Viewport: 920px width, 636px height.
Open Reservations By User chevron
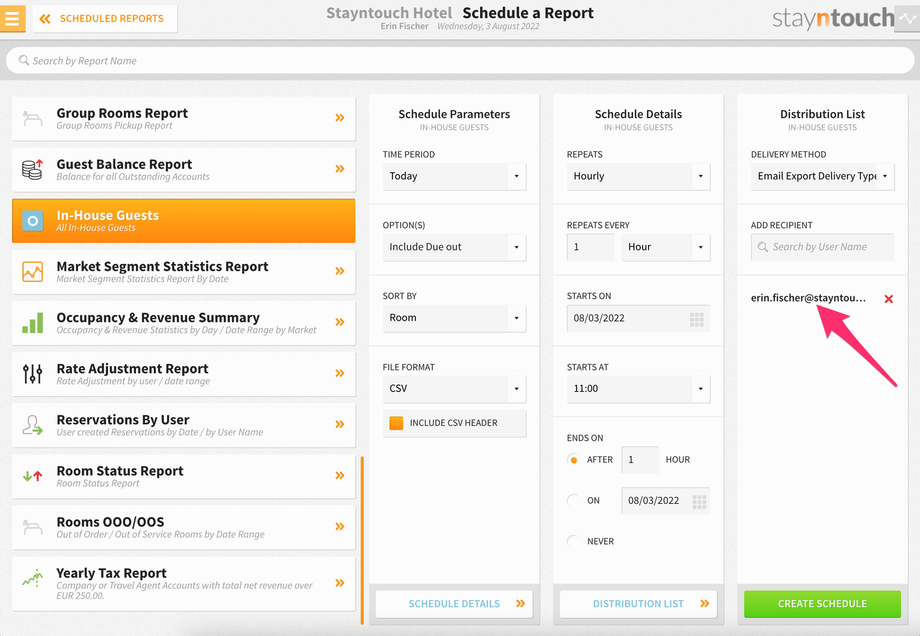pyautogui.click(x=340, y=424)
